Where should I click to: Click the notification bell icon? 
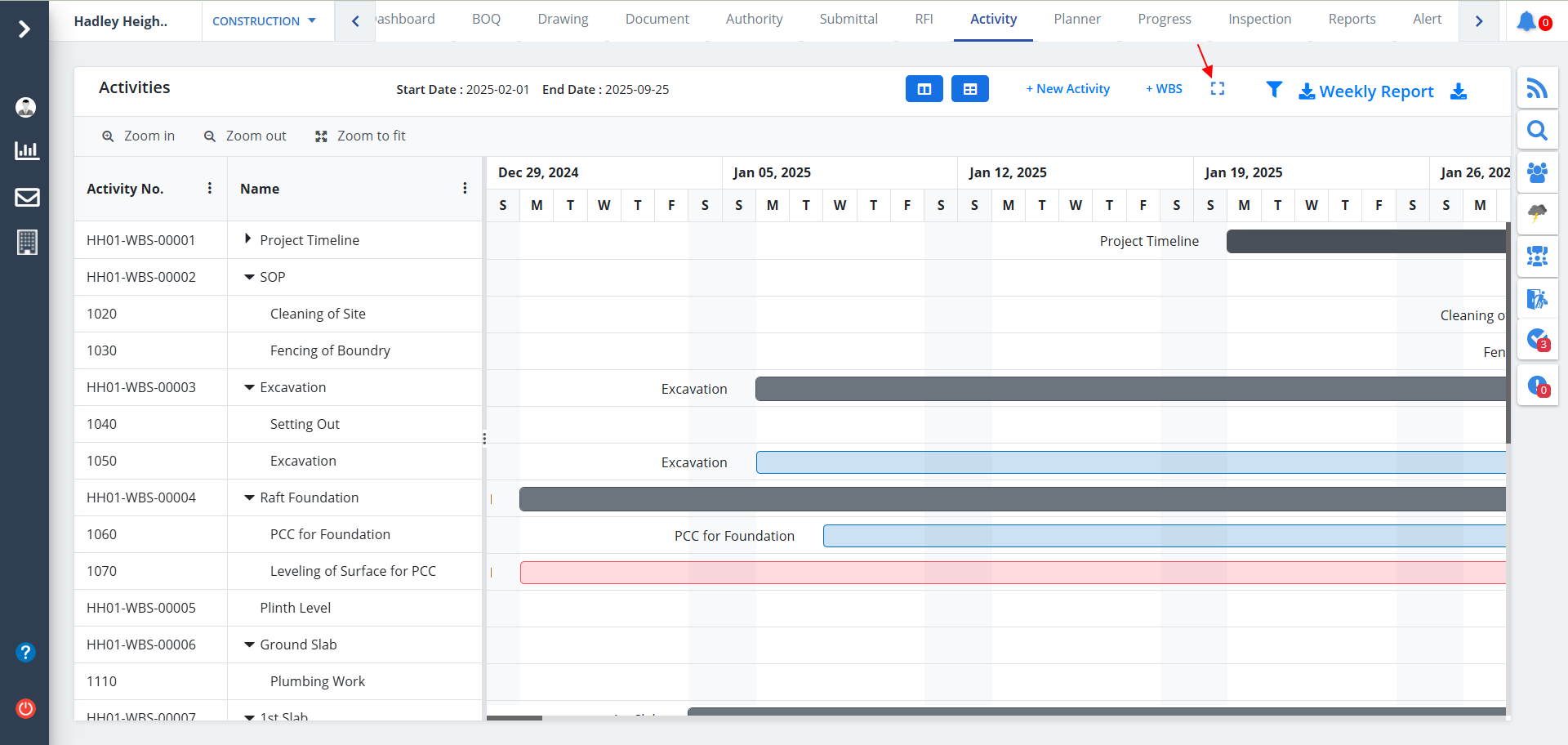tap(1526, 21)
